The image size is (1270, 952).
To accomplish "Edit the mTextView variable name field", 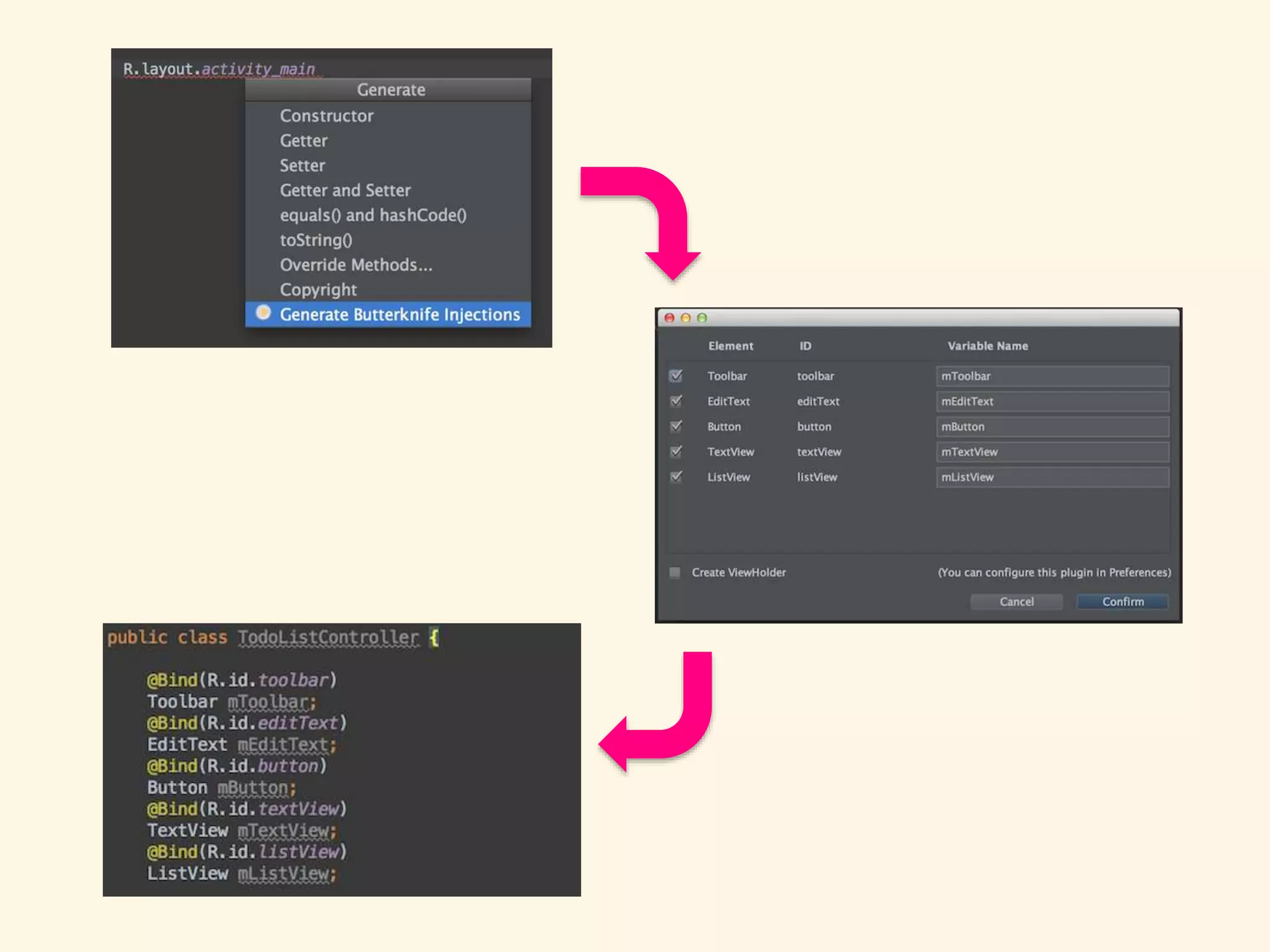I will (x=1052, y=452).
